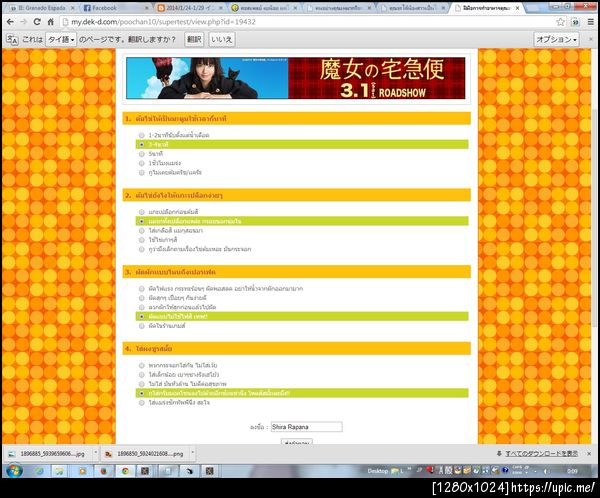This screenshot has height=498, width=600.
Task: Switch to the fourth tab with yellow favicon
Action: (264, 8)
